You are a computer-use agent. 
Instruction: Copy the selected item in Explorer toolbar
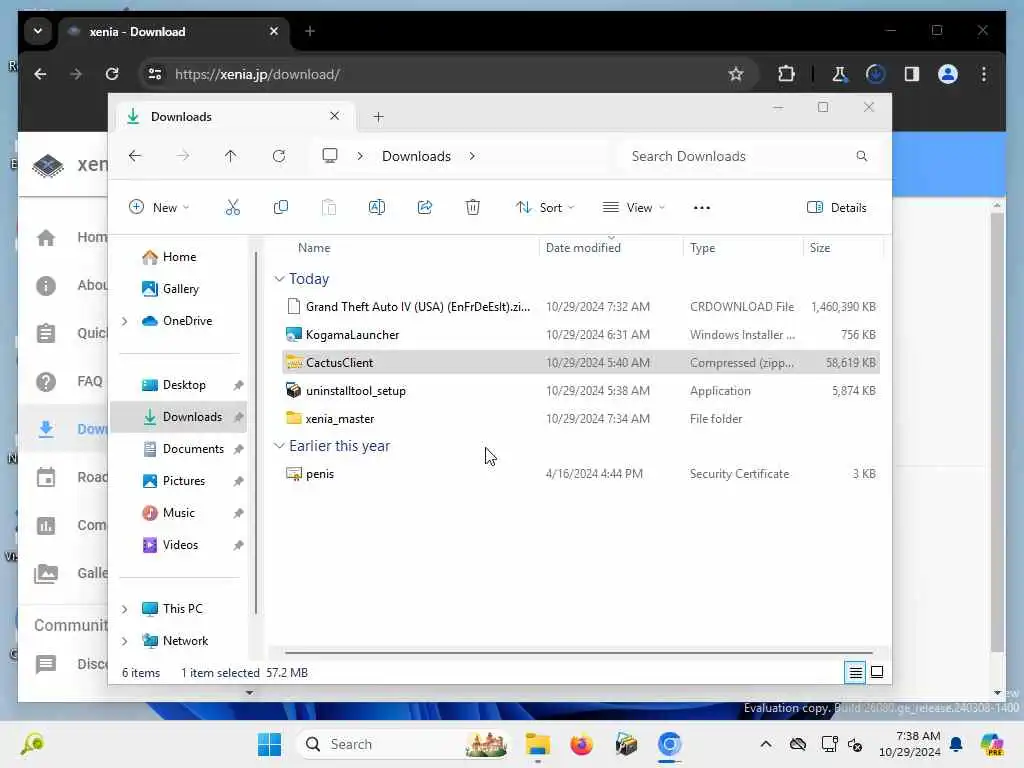point(281,208)
